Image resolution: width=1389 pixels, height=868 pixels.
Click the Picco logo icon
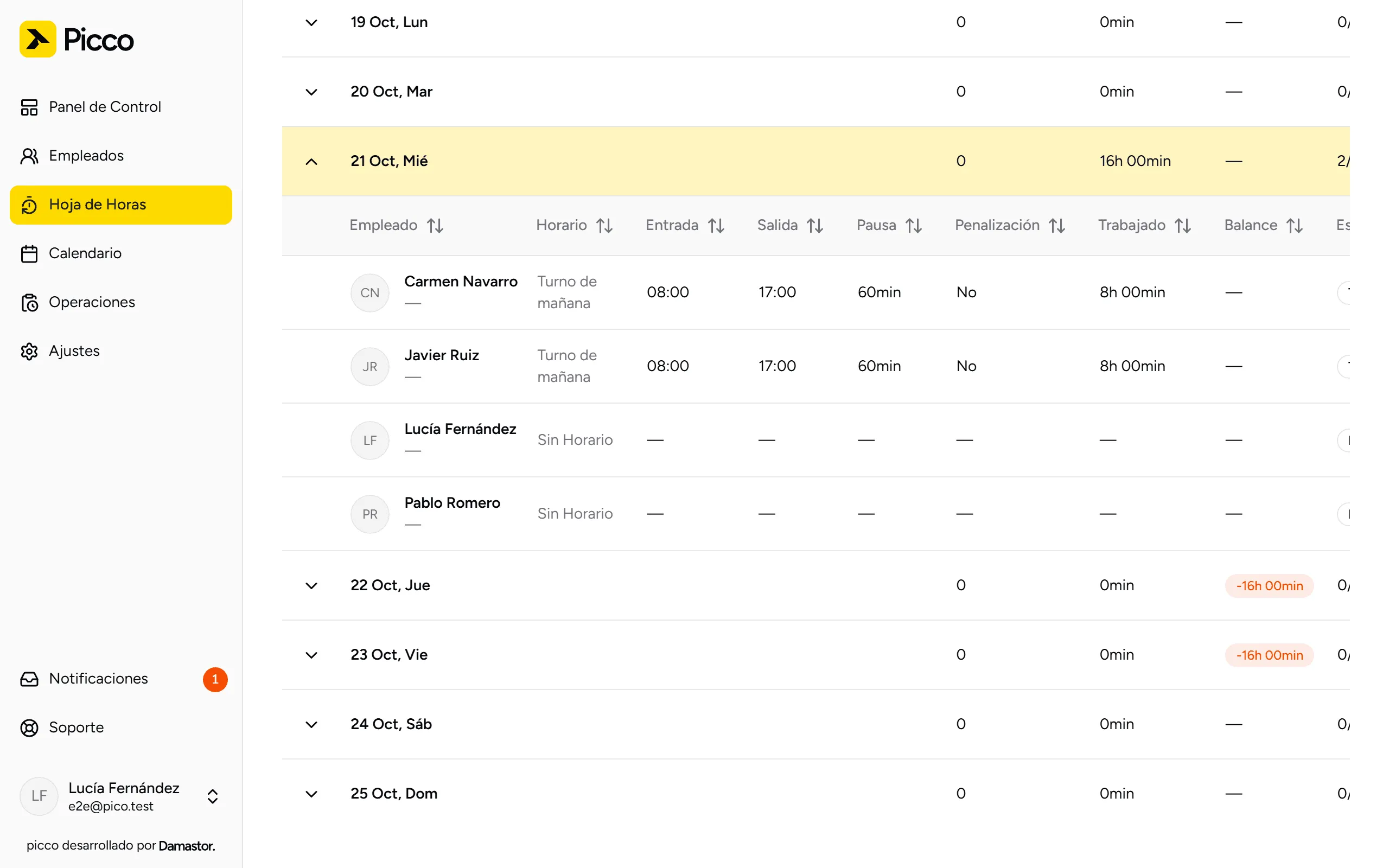click(38, 39)
